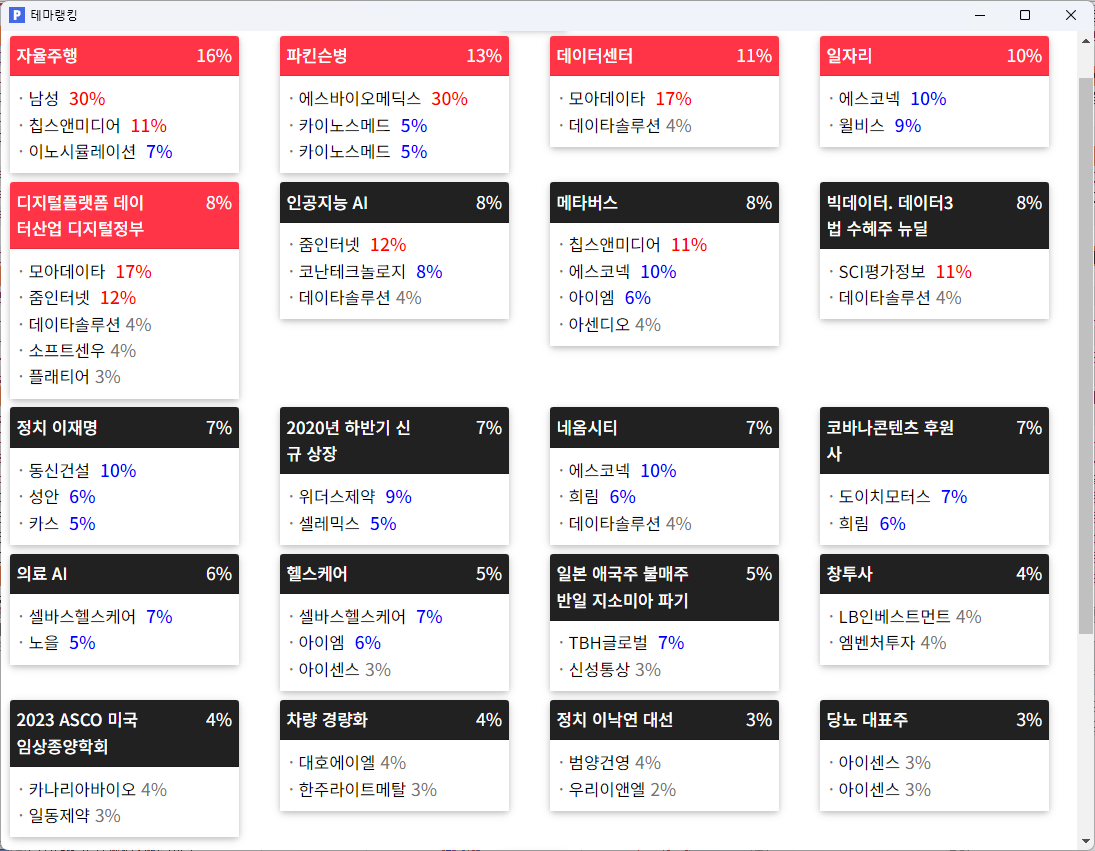Maximize the 테마랭킹 window
Viewport: 1095px width, 851px height.
(x=1025, y=15)
